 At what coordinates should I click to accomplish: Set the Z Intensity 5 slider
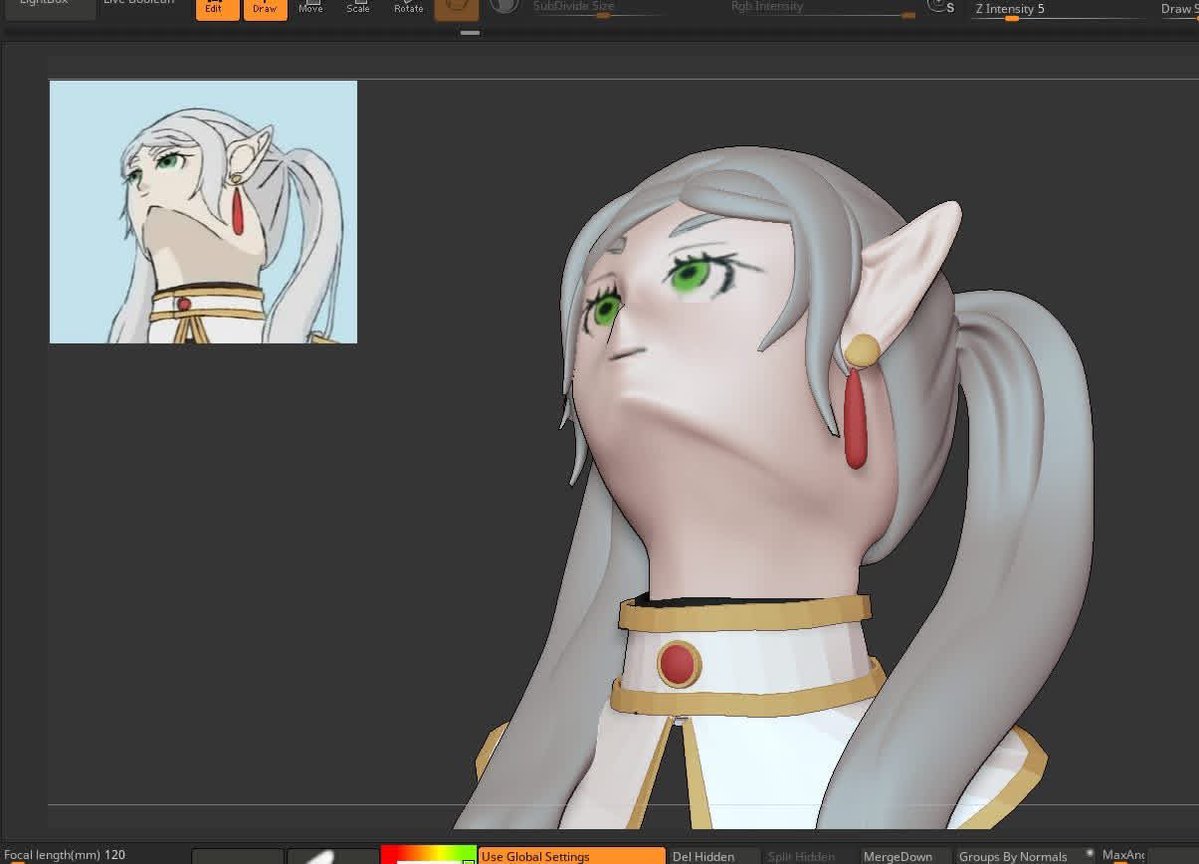[1058, 10]
